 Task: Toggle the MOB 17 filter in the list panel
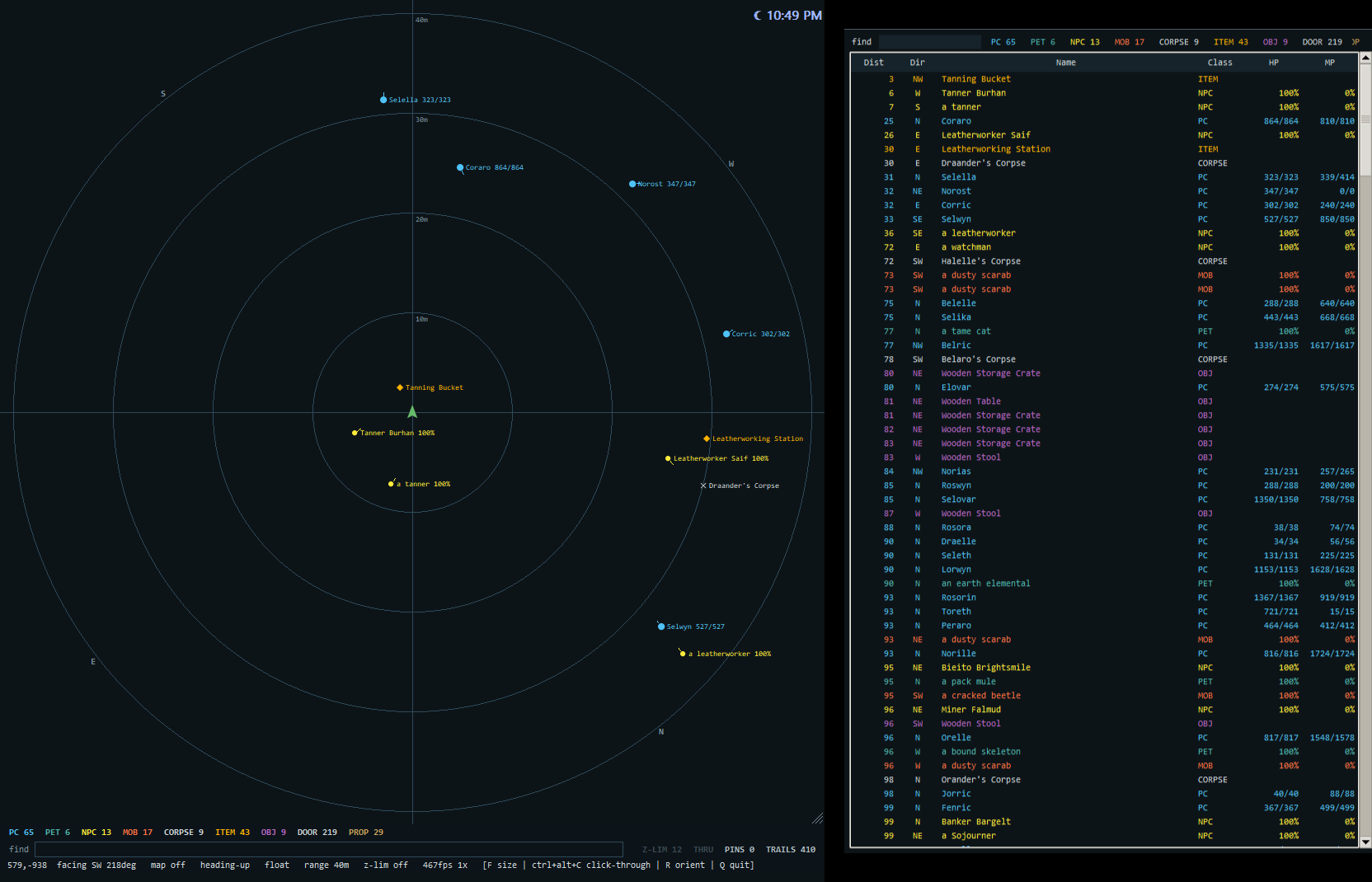point(1129,42)
